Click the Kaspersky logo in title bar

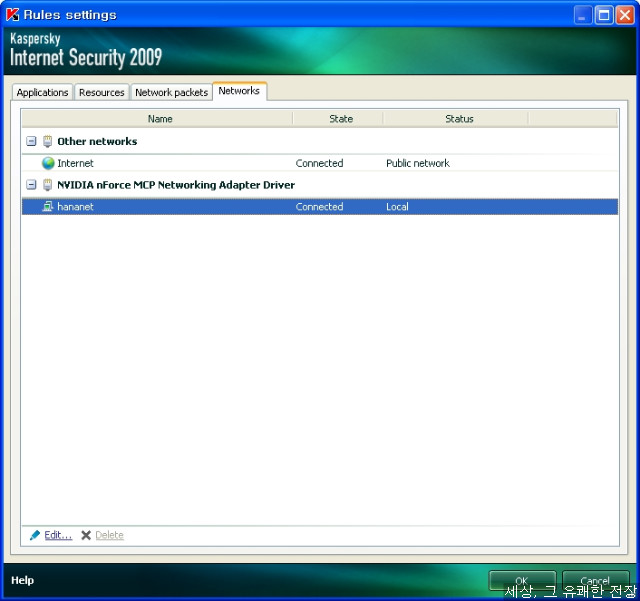pos(13,15)
